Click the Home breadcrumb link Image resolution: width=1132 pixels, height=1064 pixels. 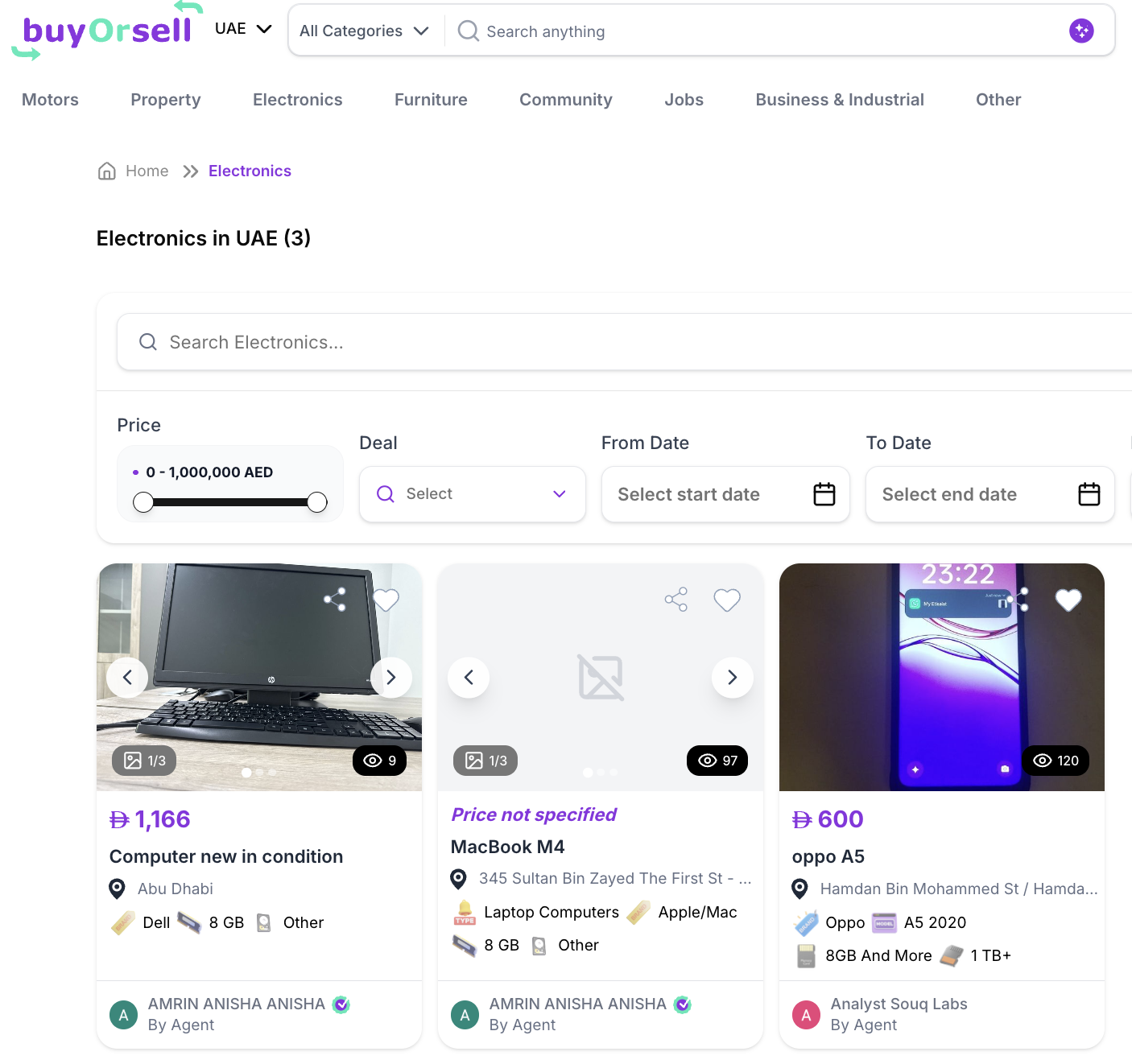[147, 171]
